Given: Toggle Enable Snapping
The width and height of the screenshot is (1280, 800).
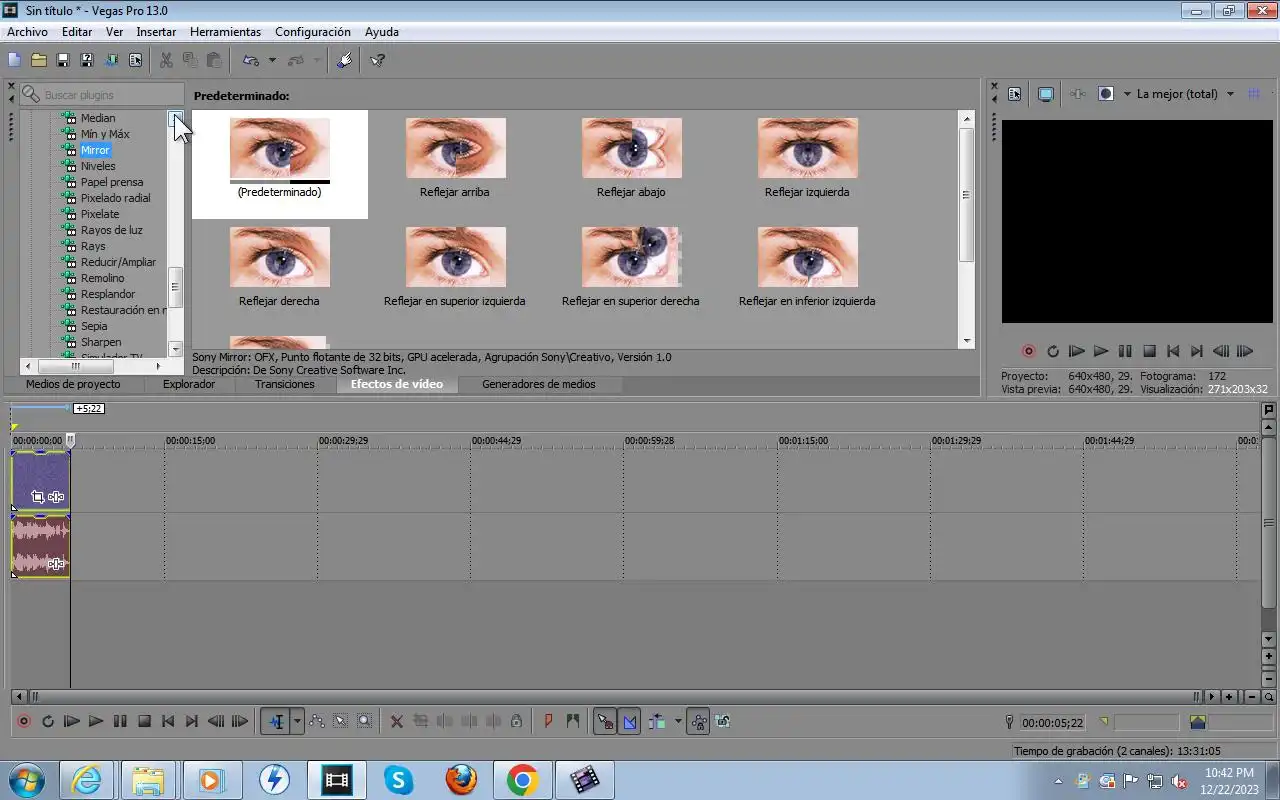Looking at the screenshot, I should click(x=605, y=721).
